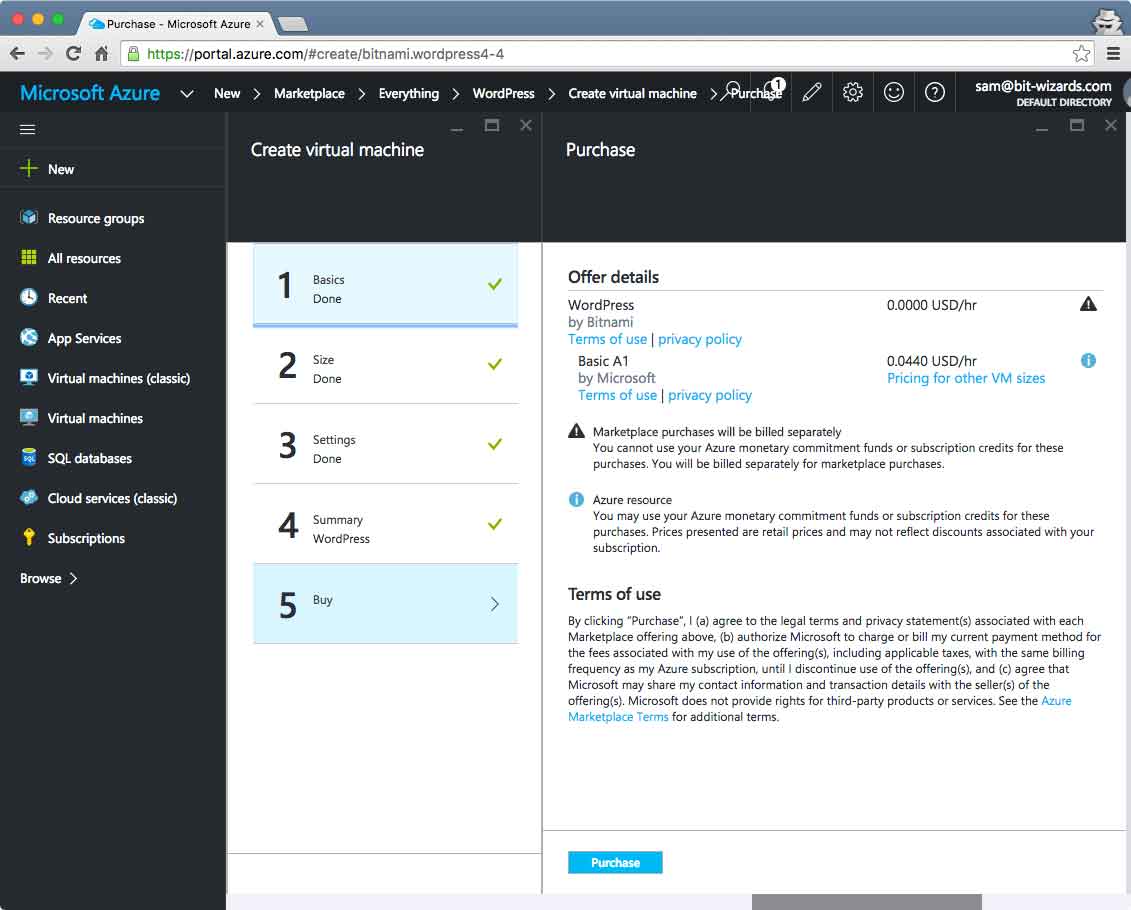1131x910 pixels.
Task: Reload the page with the refresh icon
Action: click(x=73, y=53)
